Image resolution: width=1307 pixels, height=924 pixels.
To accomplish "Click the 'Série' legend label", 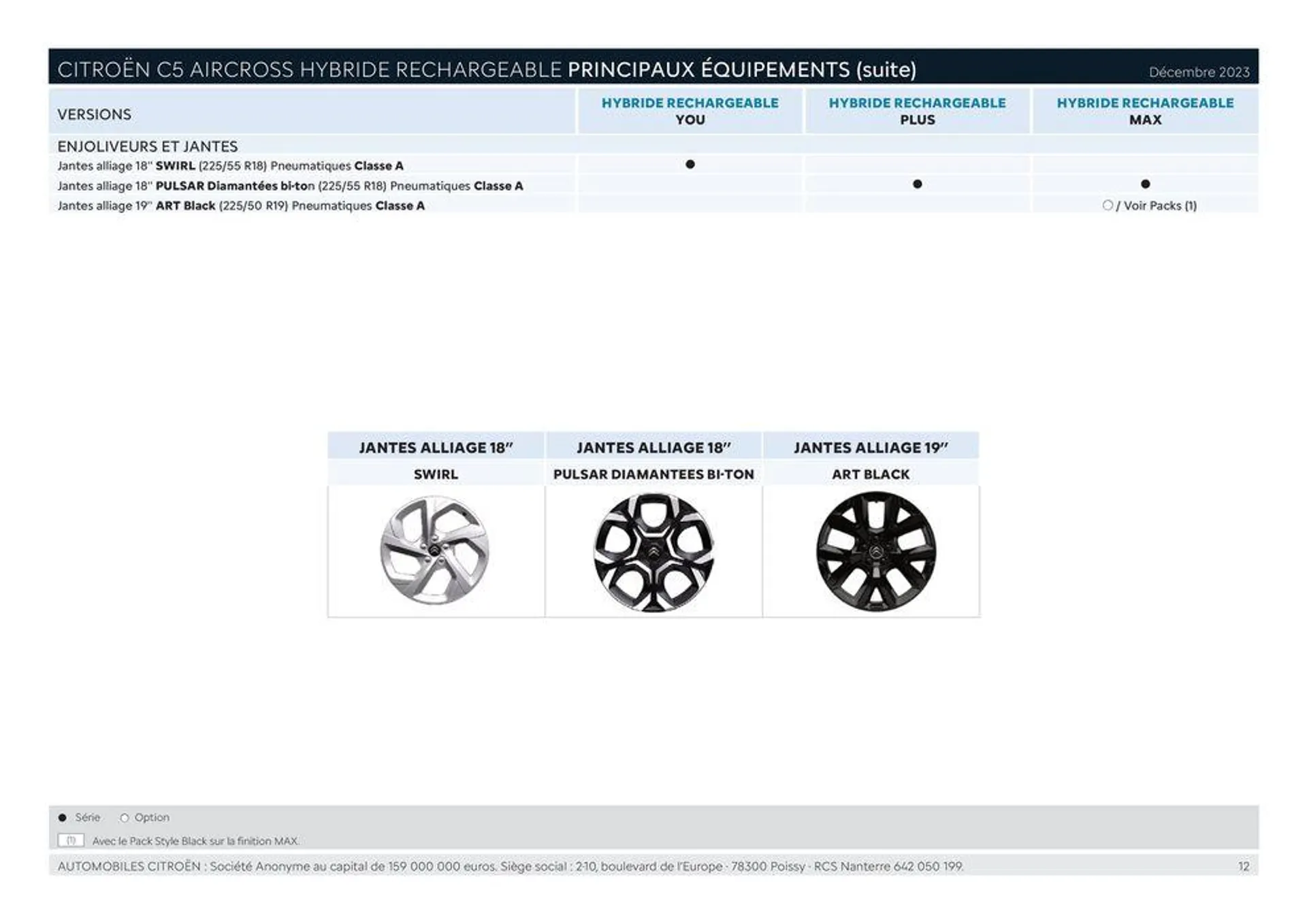I will [88, 817].
